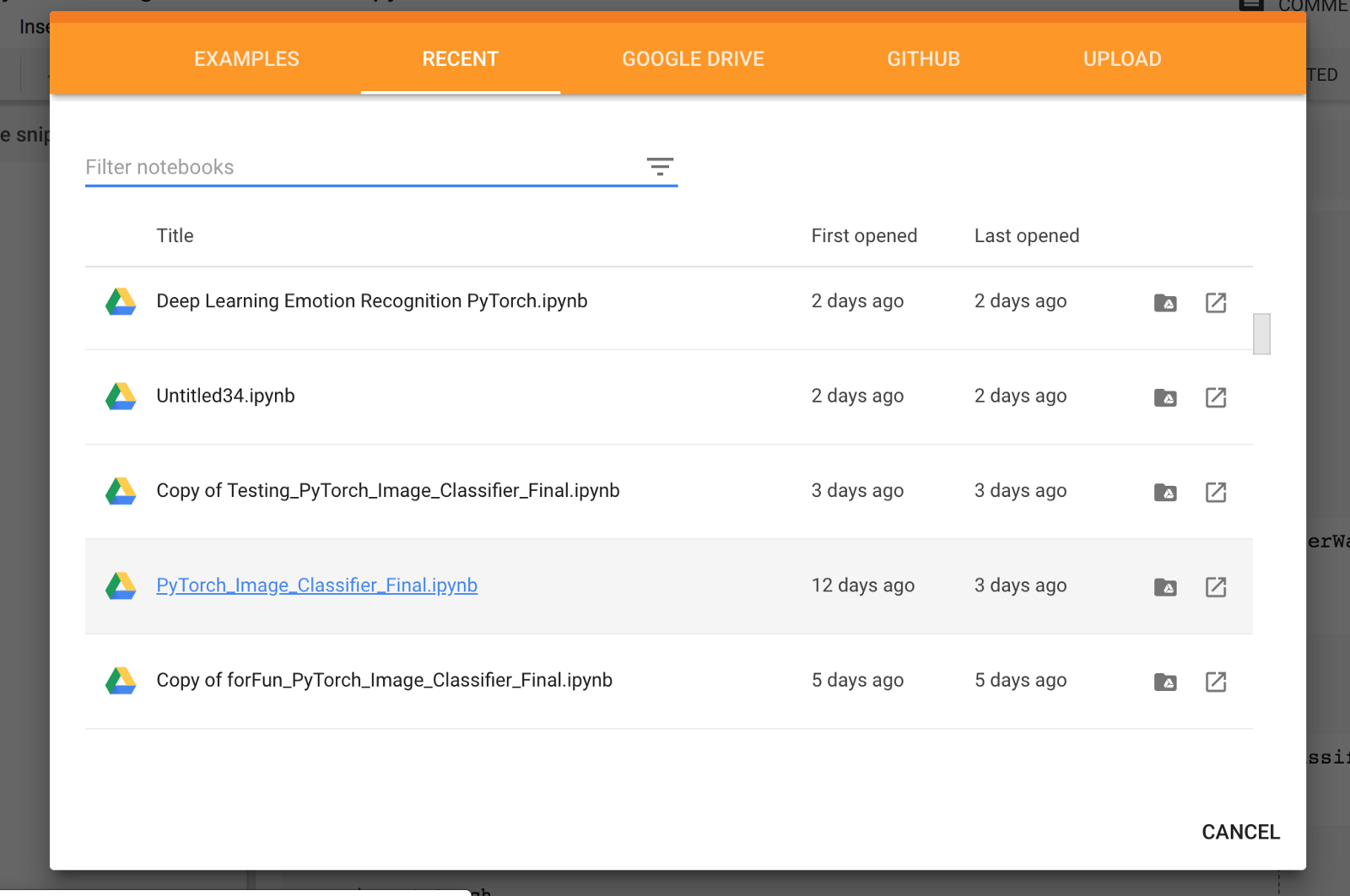The width and height of the screenshot is (1350, 896).
Task: Open Copy of Testing_PyTorch notebook in new tab
Action: pyautogui.click(x=1215, y=493)
